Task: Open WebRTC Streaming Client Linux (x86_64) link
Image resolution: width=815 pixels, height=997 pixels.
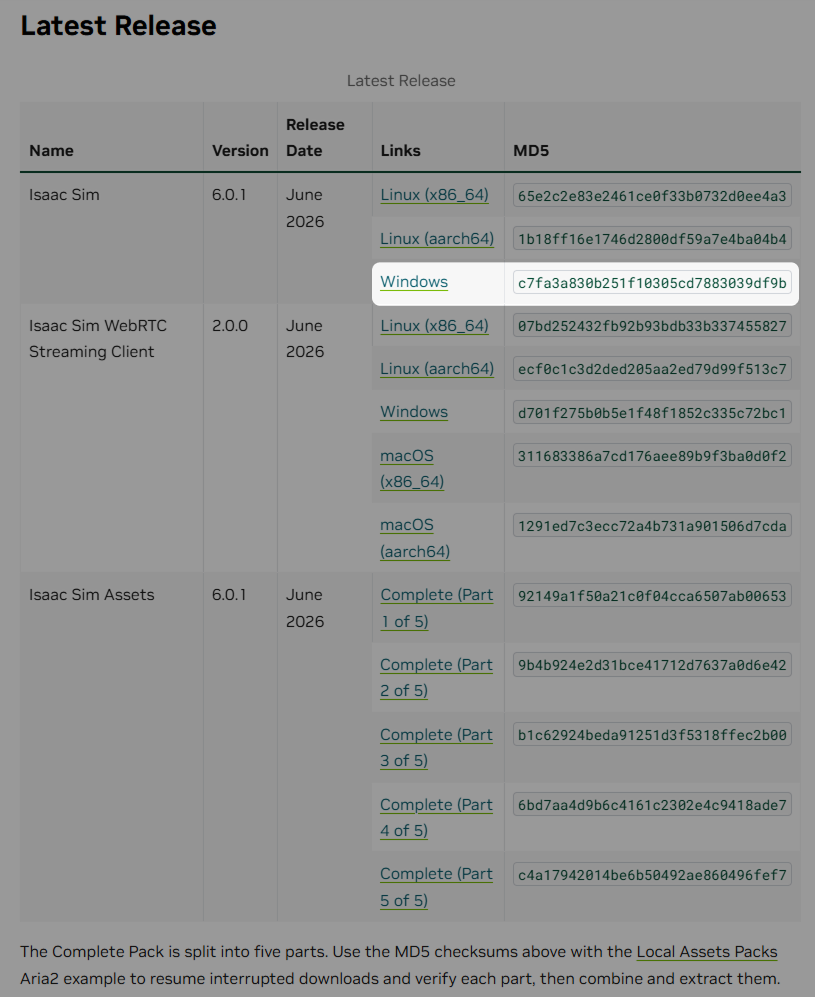Action: coord(434,326)
